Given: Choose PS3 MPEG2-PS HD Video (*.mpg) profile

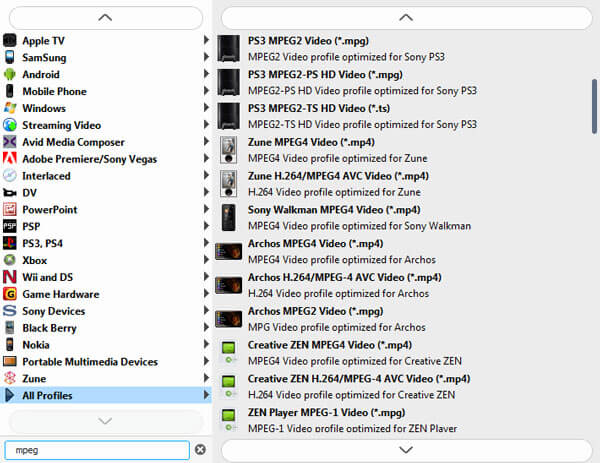Looking at the screenshot, I should (x=402, y=82).
